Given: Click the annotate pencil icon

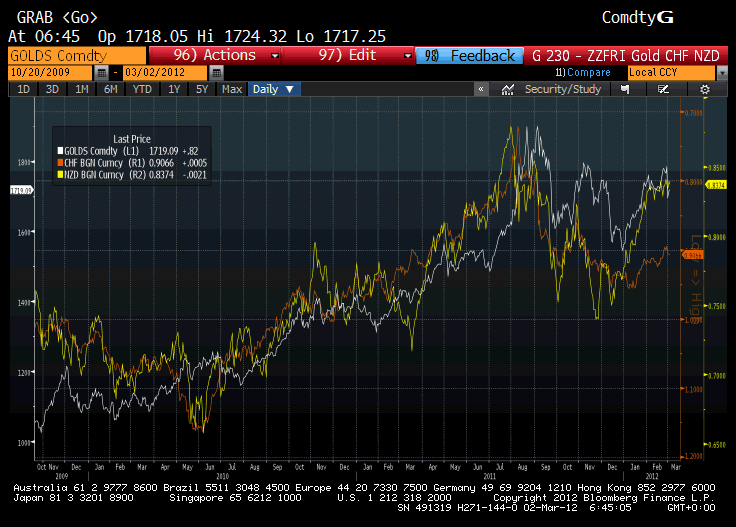Looking at the screenshot, I should 663,89.
